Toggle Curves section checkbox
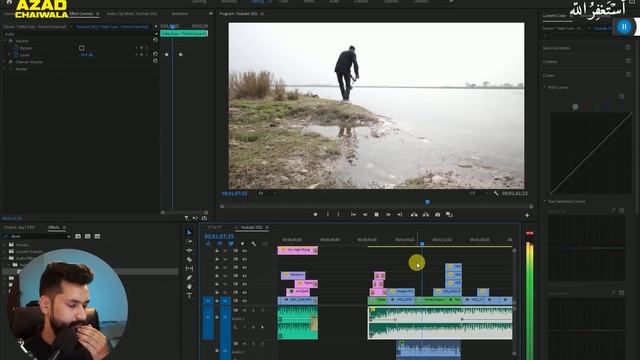Image resolution: width=640 pixels, height=360 pixels. (x=628, y=75)
